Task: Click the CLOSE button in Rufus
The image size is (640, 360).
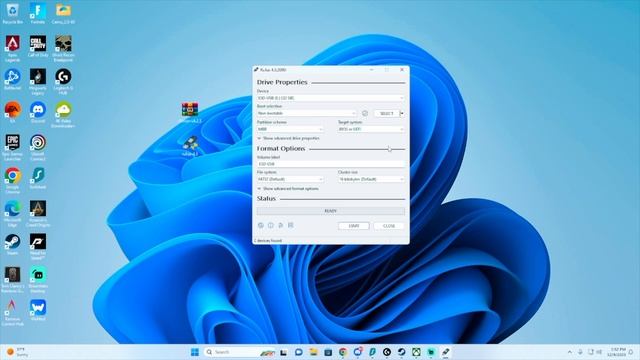Action: [x=389, y=226]
